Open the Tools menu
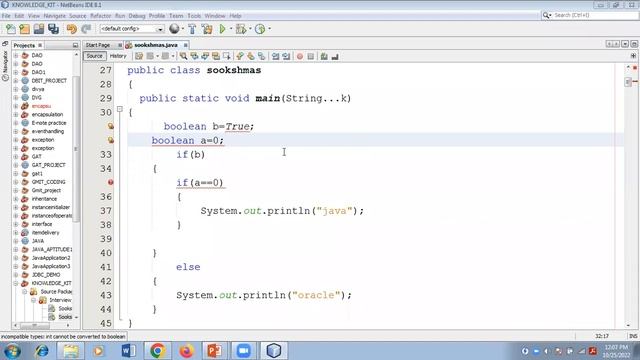Viewport: 640px width, 360px height. (x=194, y=16)
